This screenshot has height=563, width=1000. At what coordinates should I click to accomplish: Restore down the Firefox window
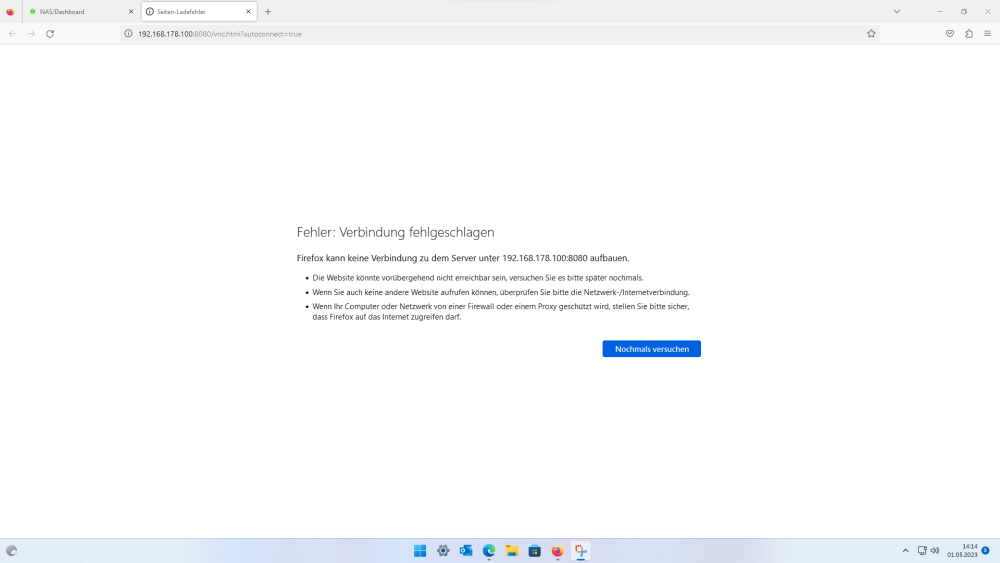(964, 11)
